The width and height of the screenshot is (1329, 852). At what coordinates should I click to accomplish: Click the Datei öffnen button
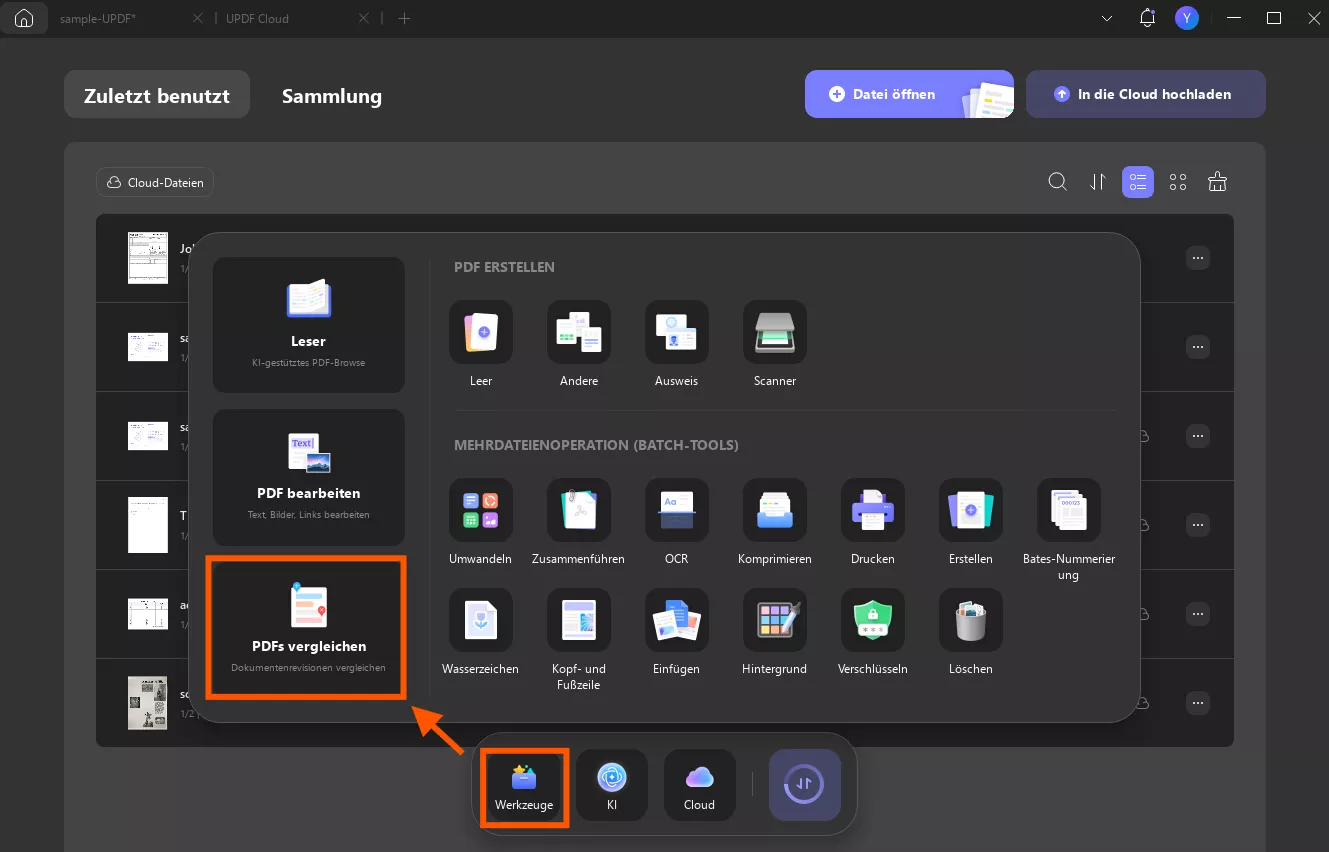[x=909, y=94]
